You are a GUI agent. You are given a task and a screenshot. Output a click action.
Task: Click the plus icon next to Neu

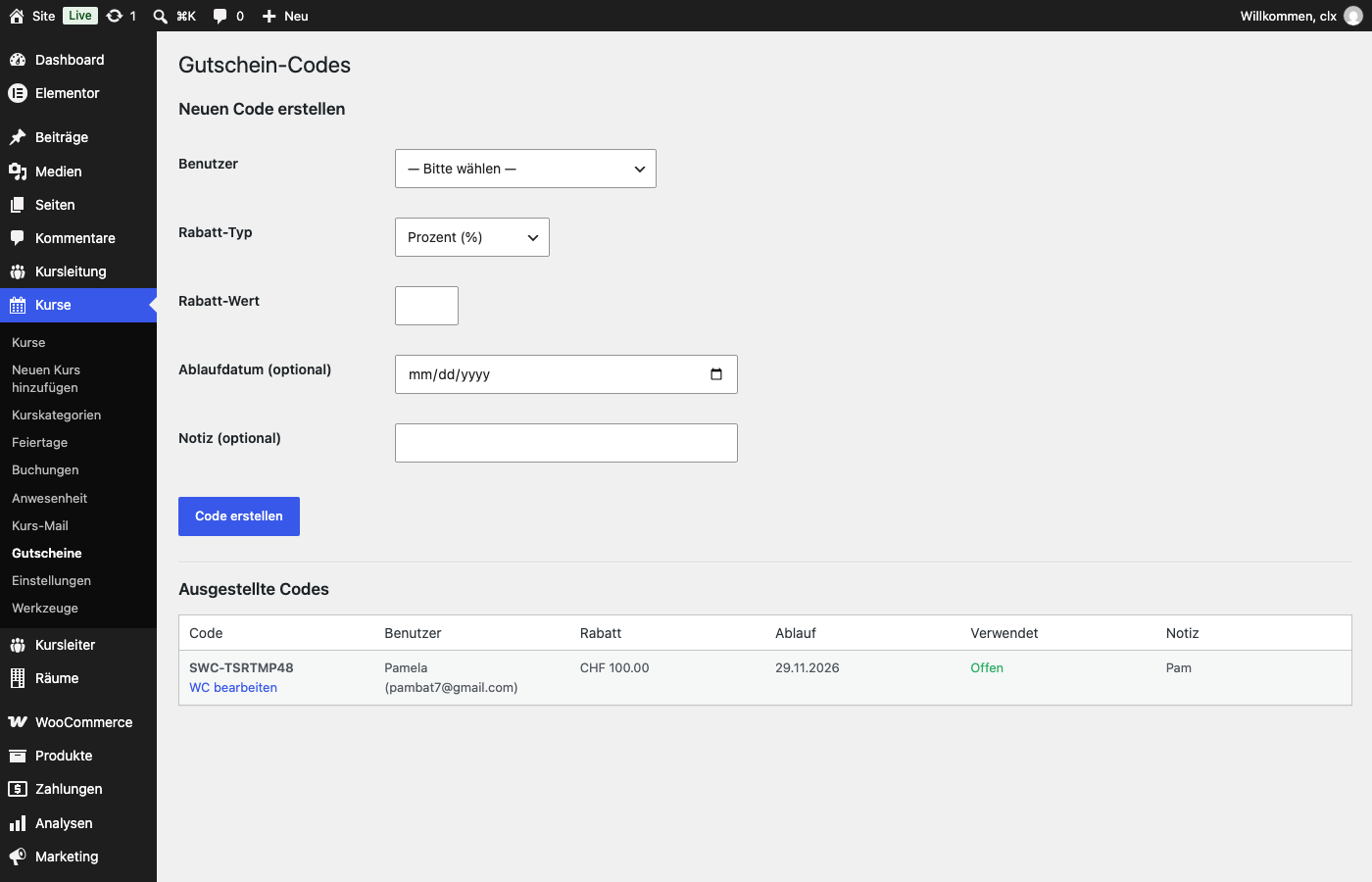pos(269,16)
